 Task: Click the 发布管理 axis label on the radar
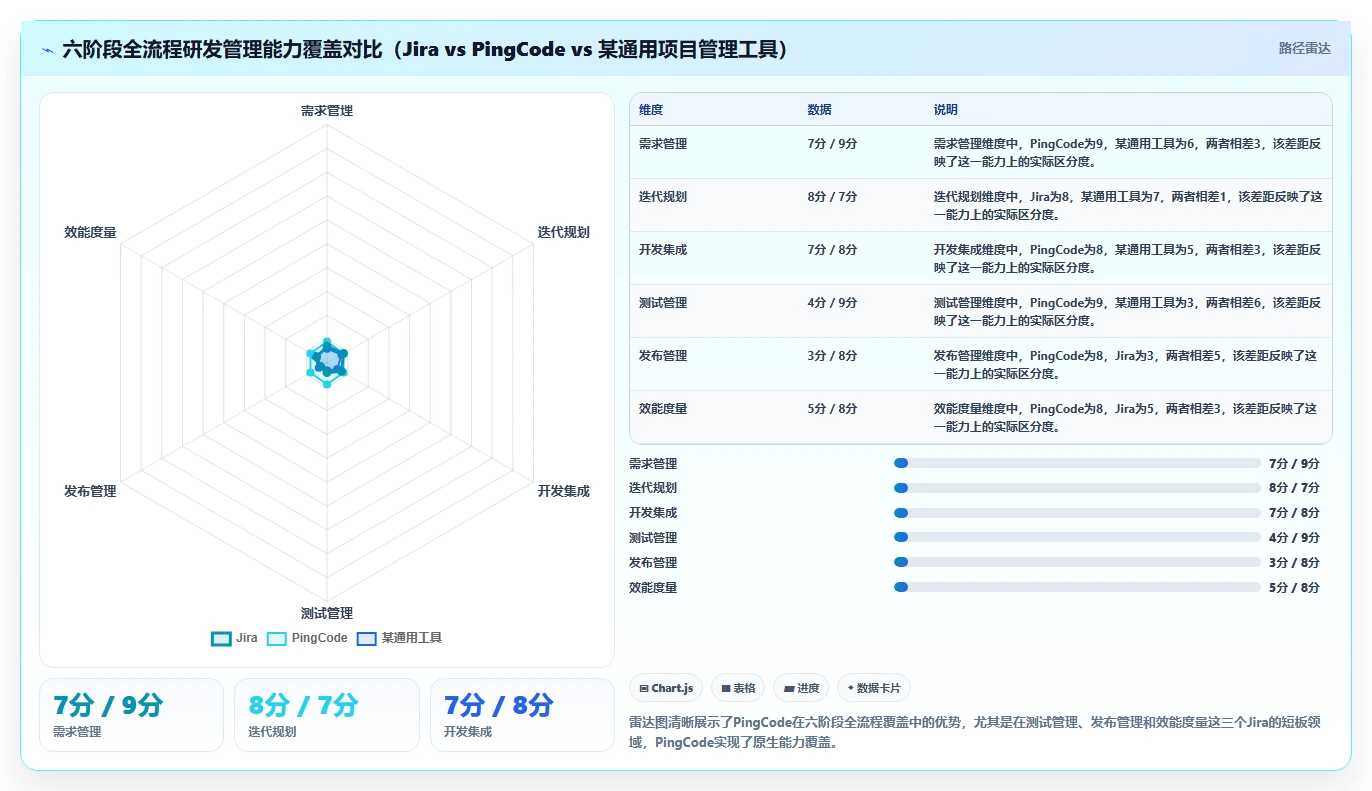(90, 491)
